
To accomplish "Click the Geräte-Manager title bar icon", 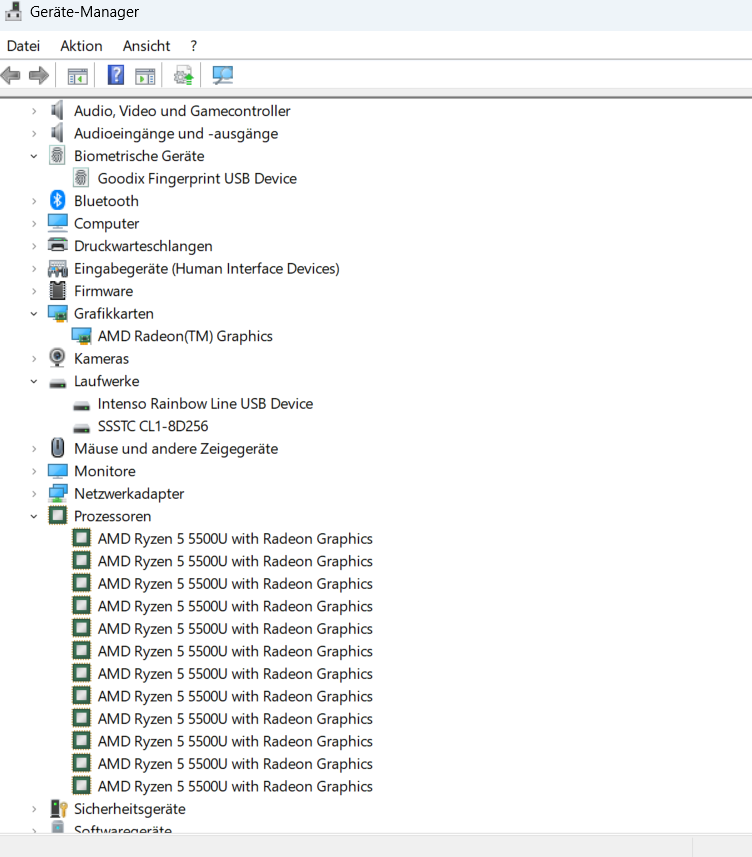I will pyautogui.click(x=13, y=11).
